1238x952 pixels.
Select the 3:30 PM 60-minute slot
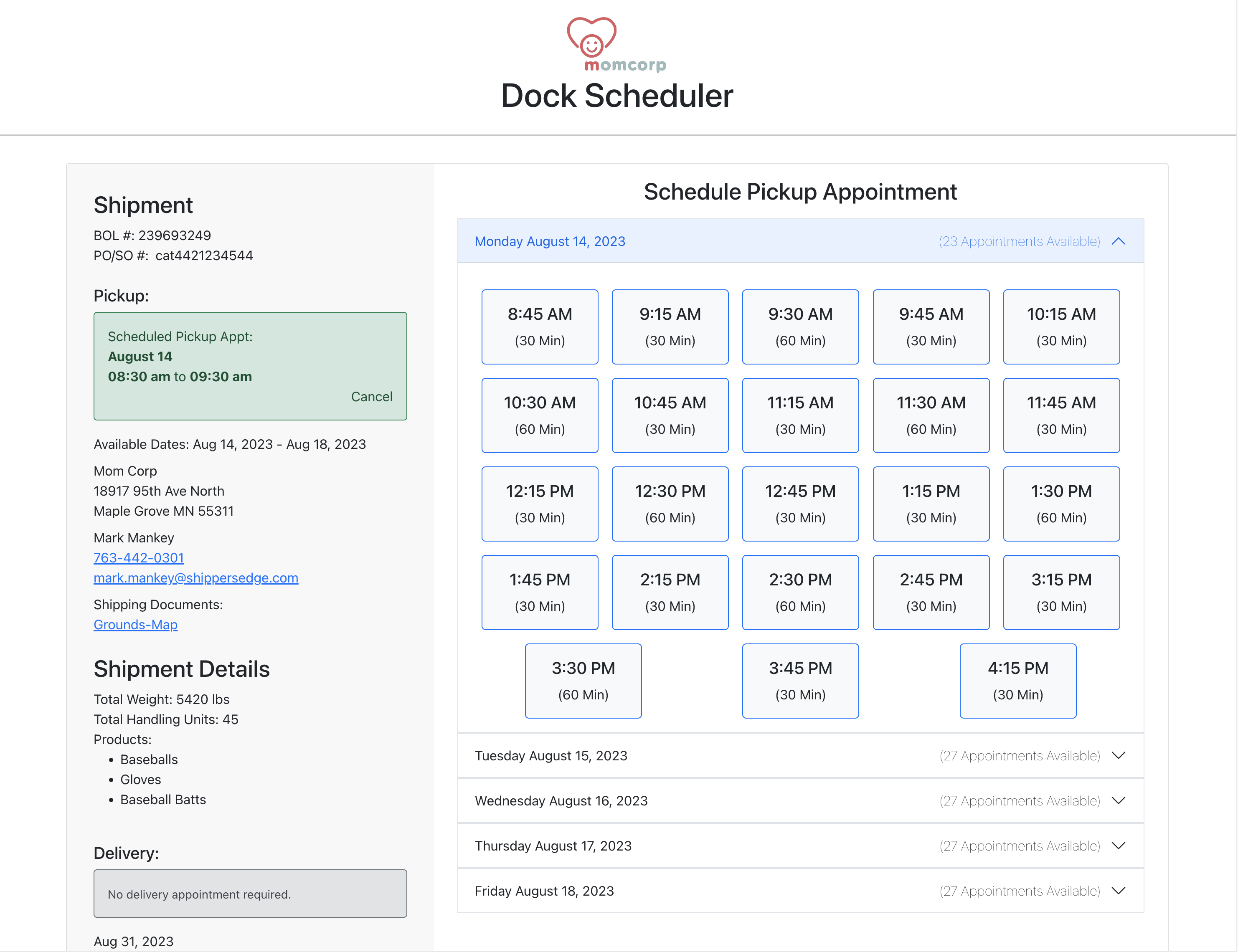(583, 681)
